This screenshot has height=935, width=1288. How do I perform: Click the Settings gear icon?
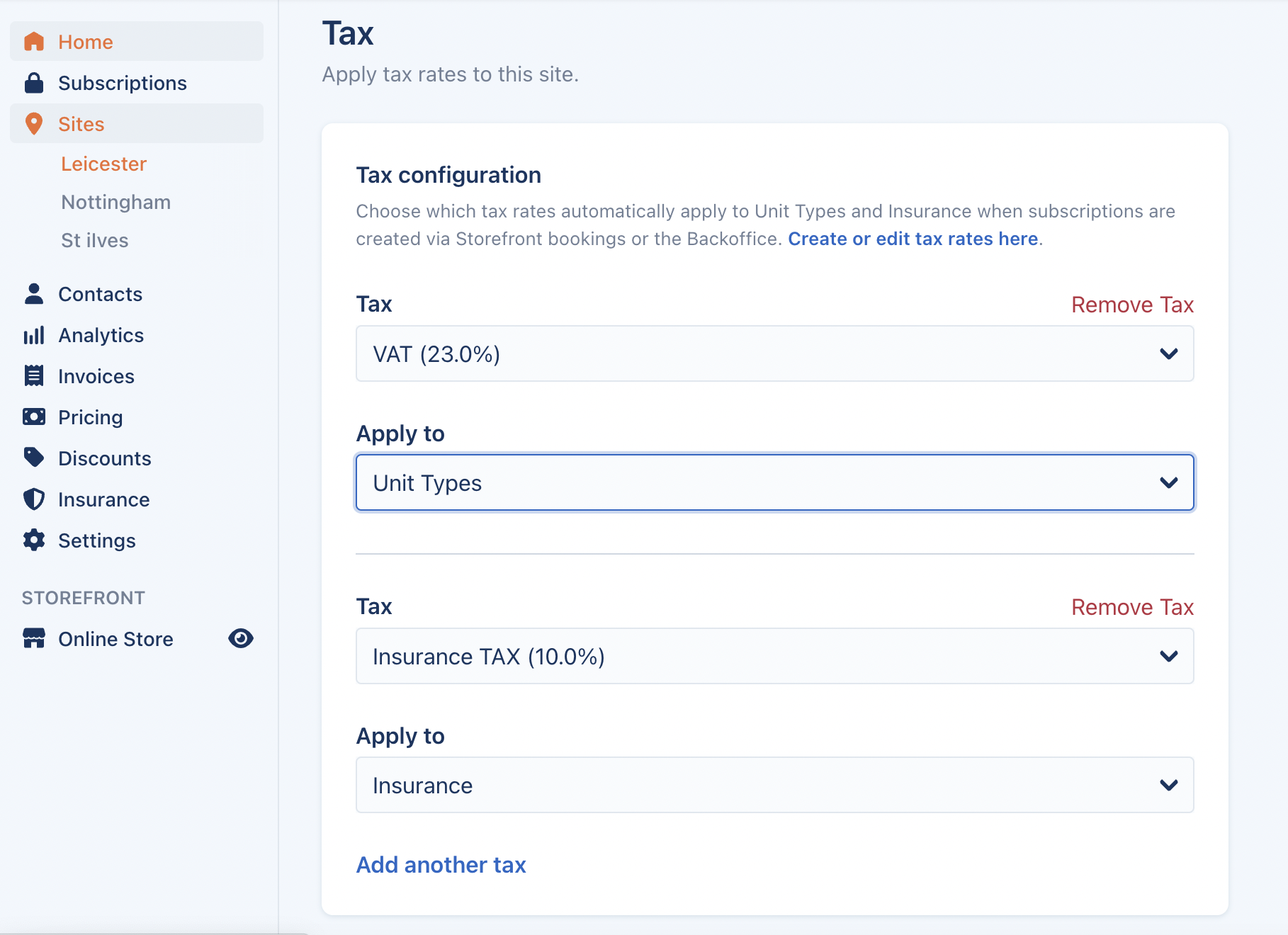[x=34, y=540]
